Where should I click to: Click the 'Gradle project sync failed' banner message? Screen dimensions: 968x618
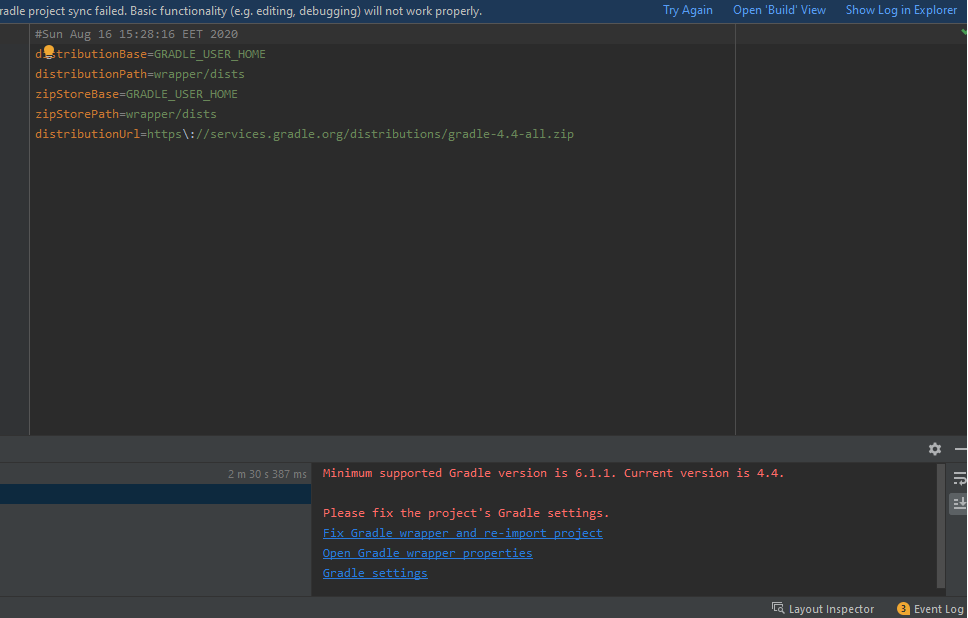241,11
